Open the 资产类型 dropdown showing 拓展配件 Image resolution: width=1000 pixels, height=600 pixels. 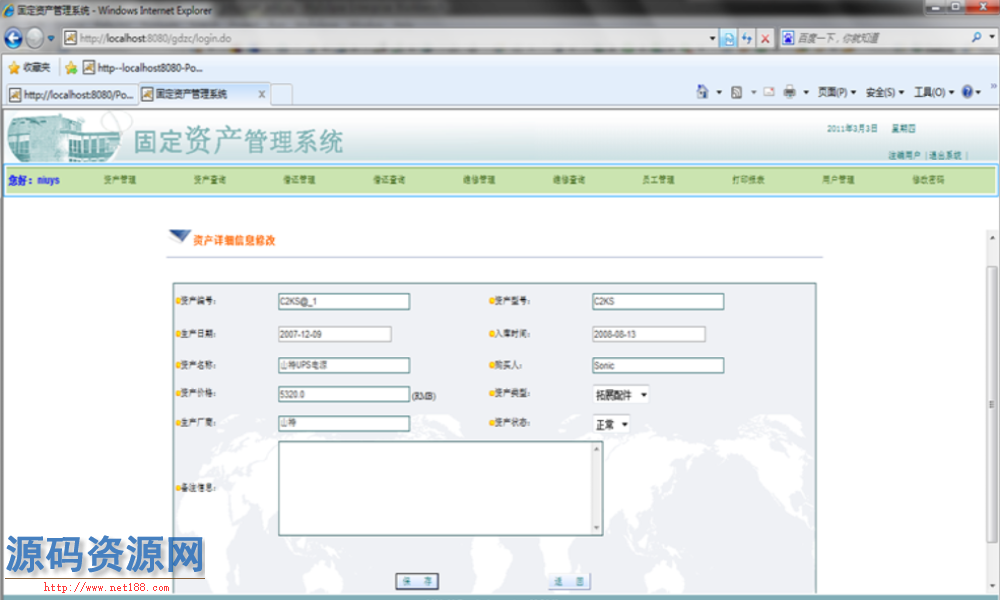621,395
